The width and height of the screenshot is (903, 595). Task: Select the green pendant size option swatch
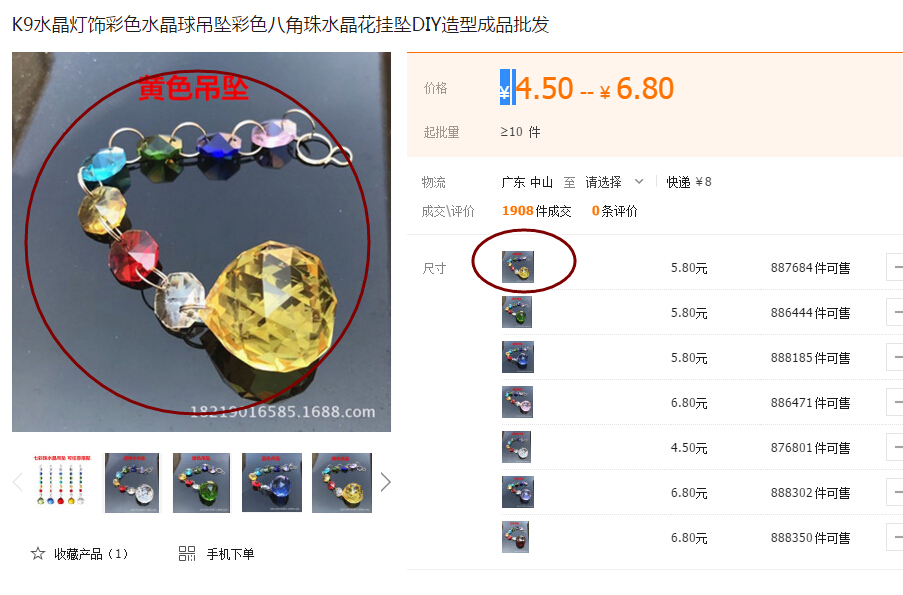click(517, 312)
